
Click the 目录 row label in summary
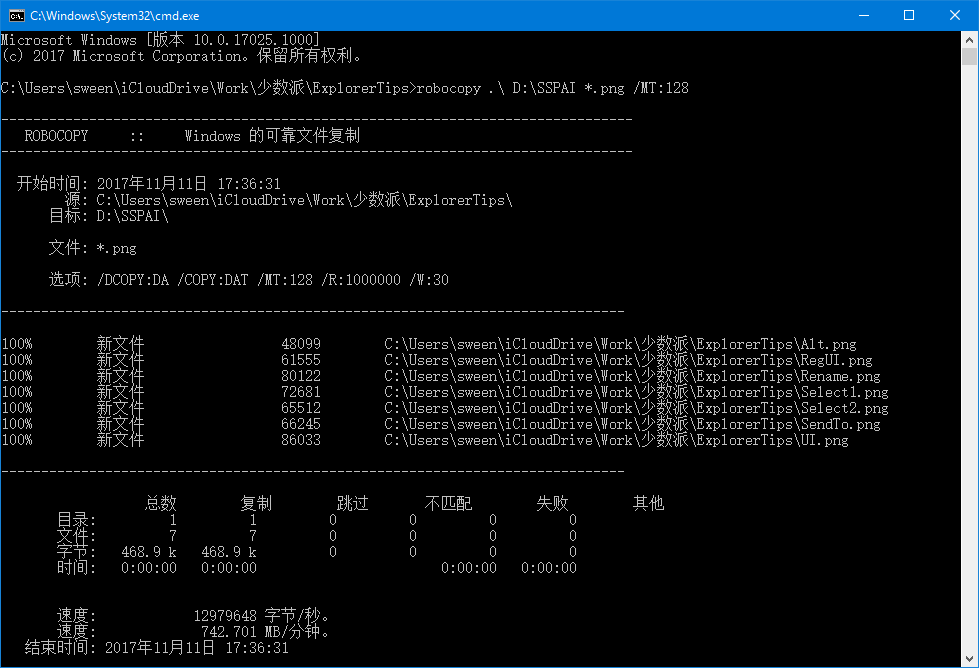click(x=76, y=519)
